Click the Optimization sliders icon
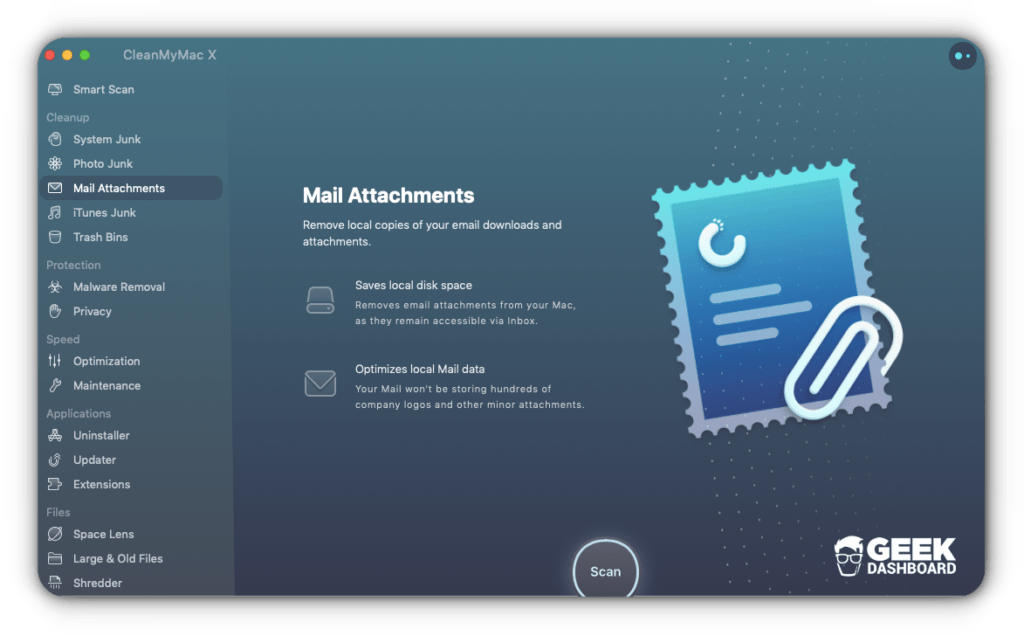Screen dimensions: 1024x636 click(55, 361)
